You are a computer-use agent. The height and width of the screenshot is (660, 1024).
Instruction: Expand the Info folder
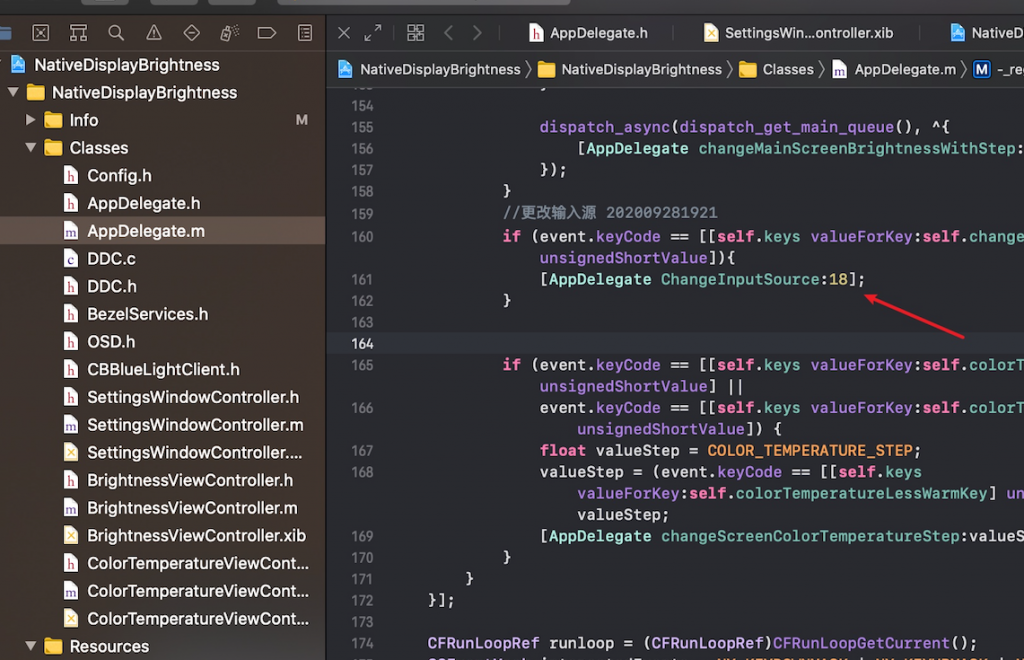(x=31, y=120)
